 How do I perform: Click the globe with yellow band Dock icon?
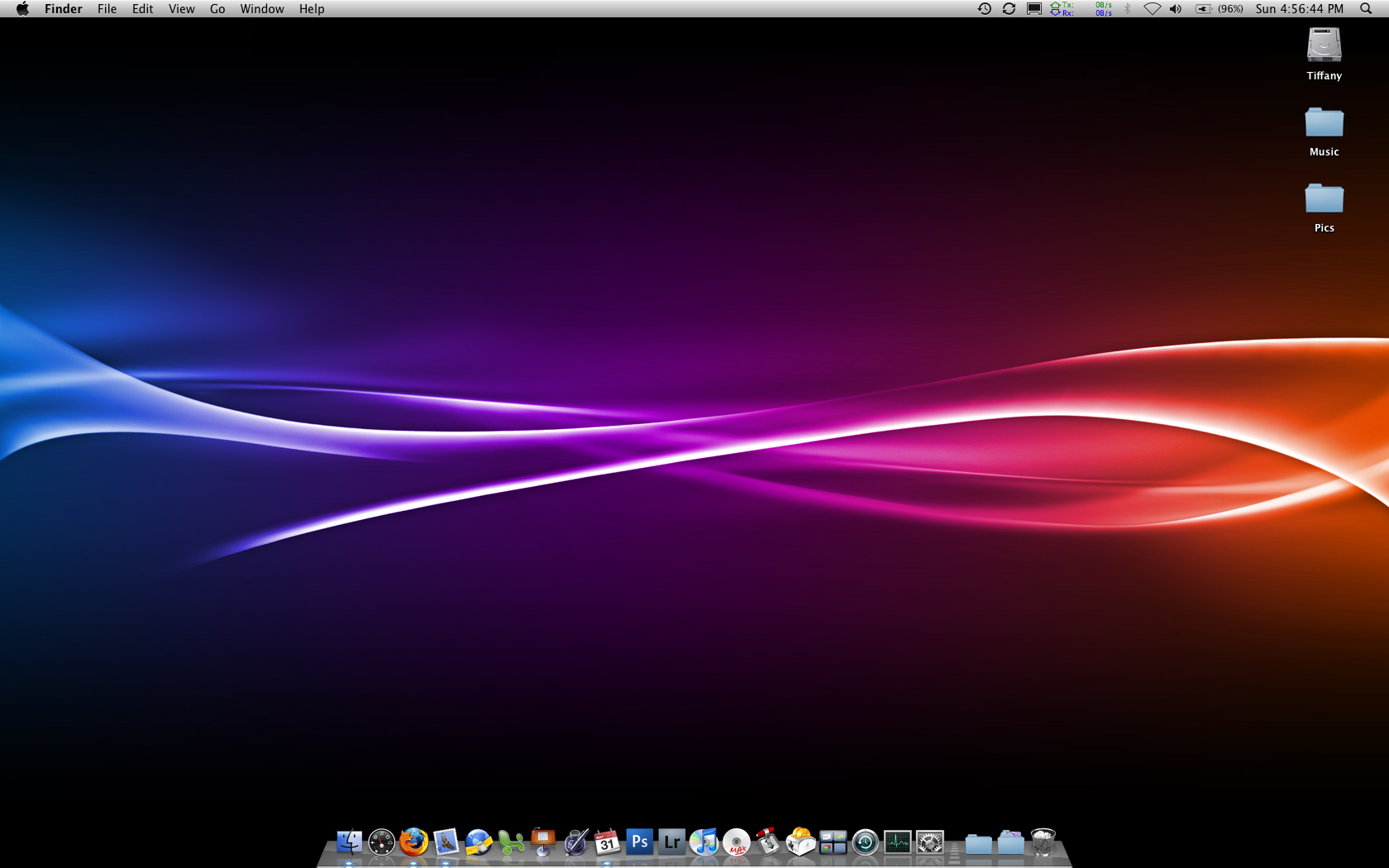(x=478, y=842)
